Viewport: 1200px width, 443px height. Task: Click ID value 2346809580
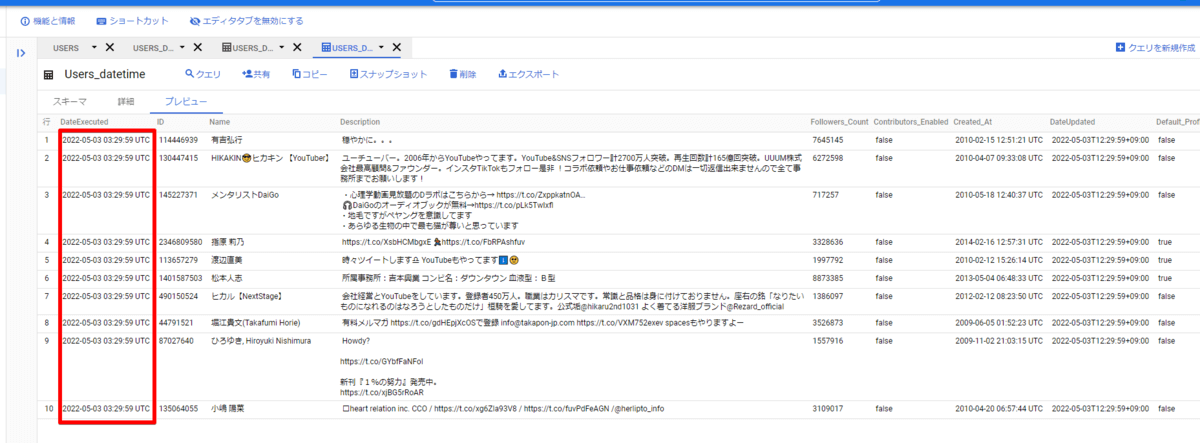click(181, 242)
